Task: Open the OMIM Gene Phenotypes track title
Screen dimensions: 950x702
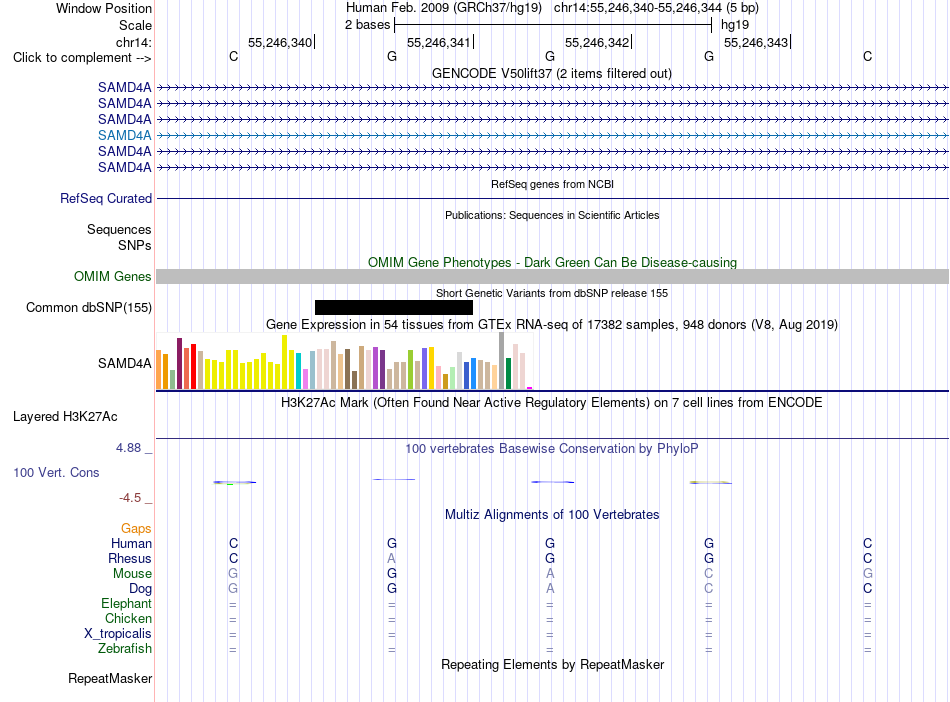Action: point(553,262)
